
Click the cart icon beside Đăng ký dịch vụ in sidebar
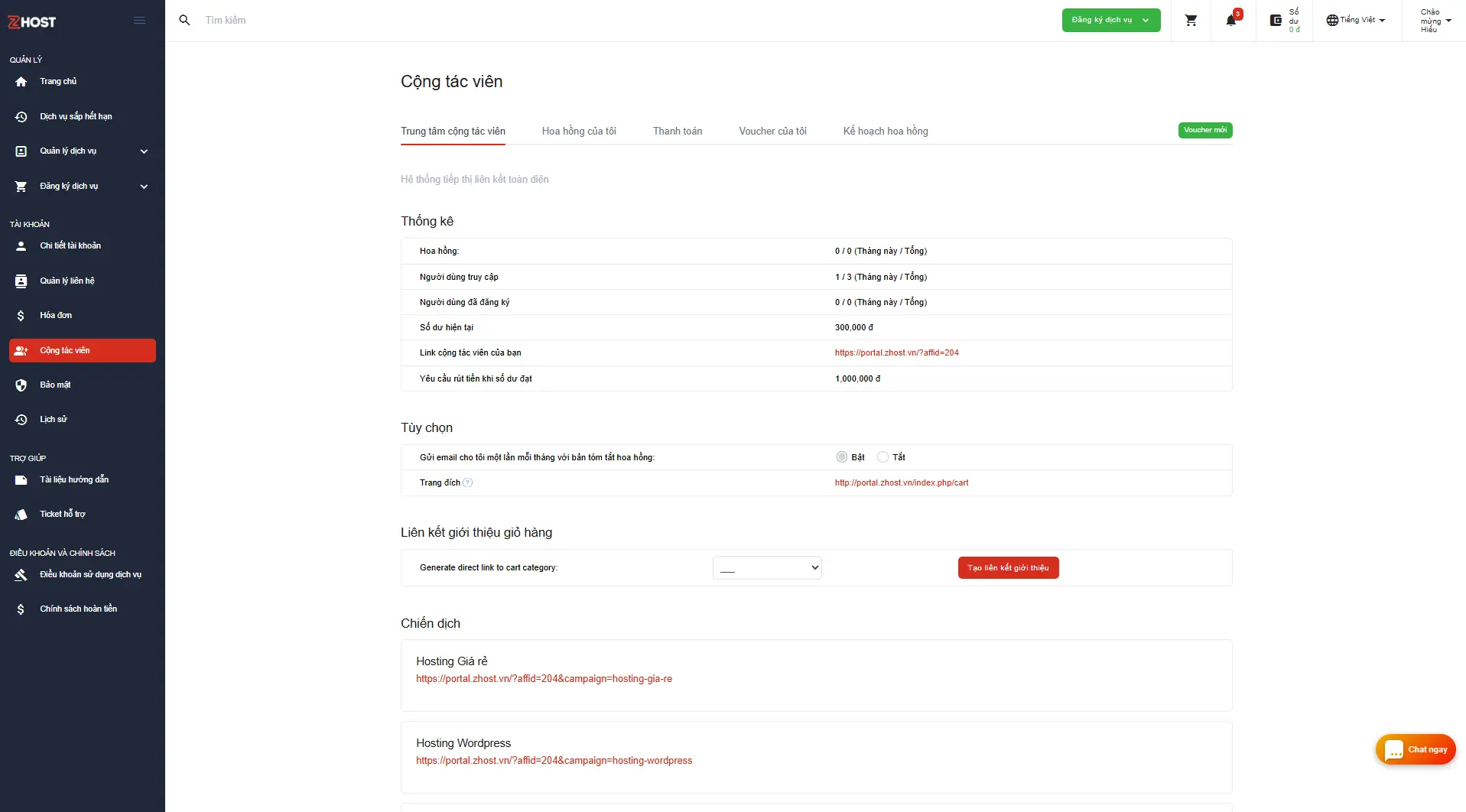pos(21,187)
